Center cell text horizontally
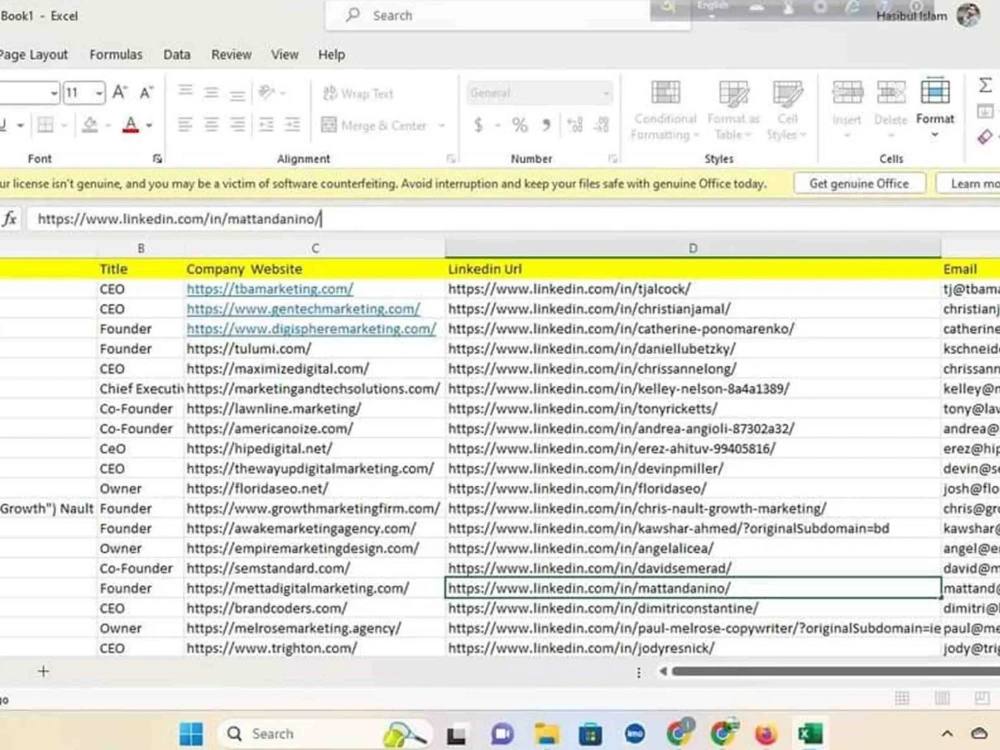This screenshot has width=1000, height=750. (x=211, y=124)
